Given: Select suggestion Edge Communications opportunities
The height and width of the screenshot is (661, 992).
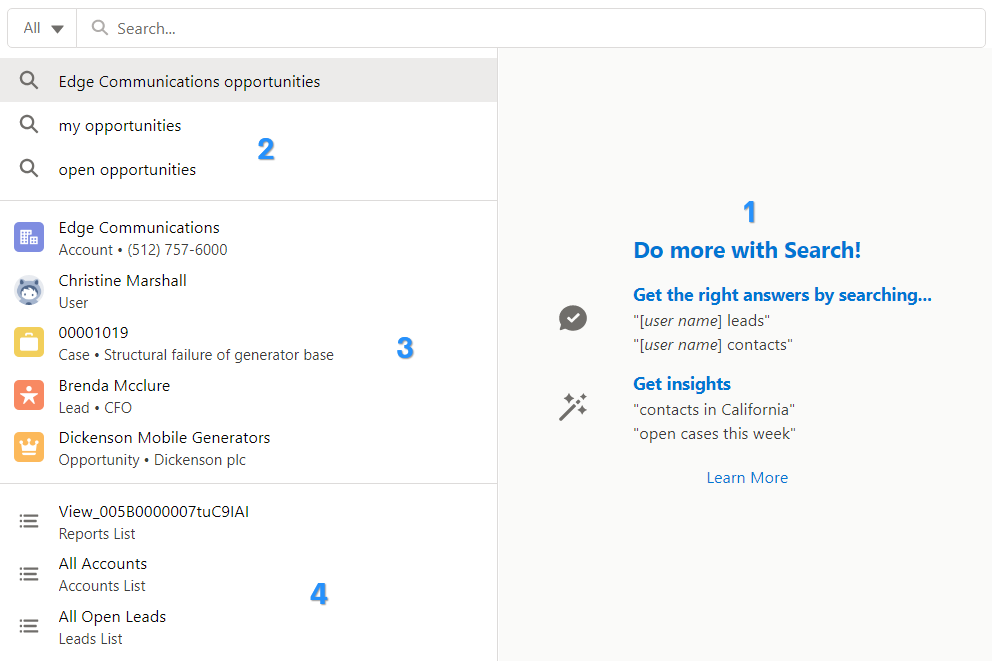Looking at the screenshot, I should point(249,81).
